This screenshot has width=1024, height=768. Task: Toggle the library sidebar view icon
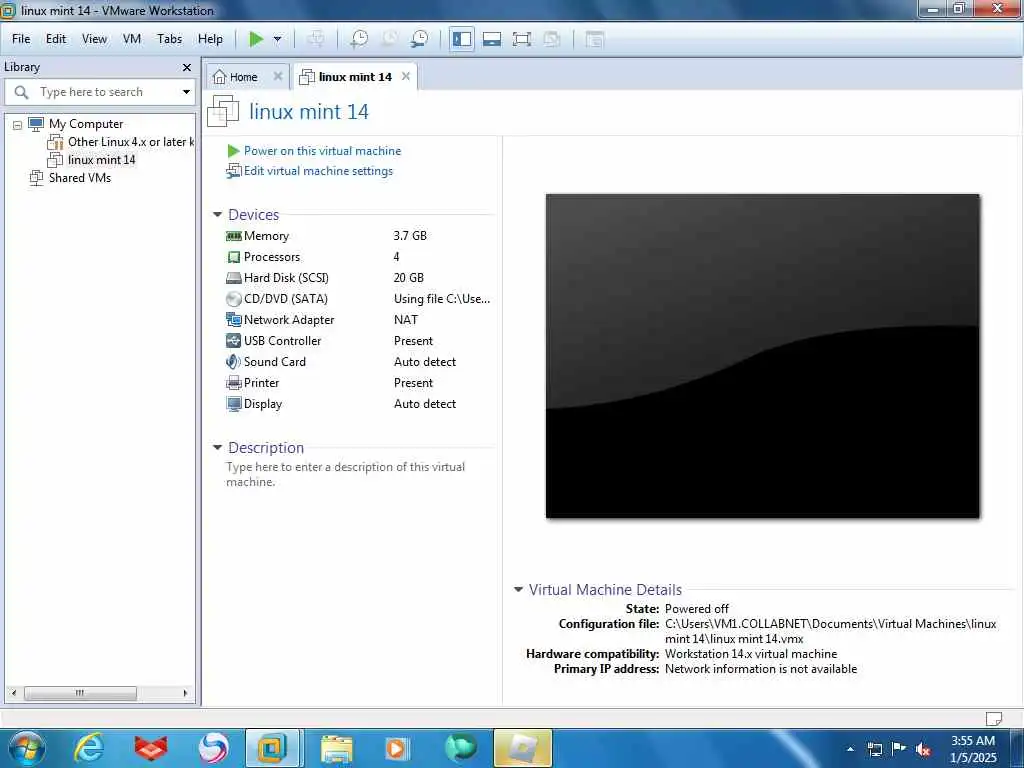[462, 39]
